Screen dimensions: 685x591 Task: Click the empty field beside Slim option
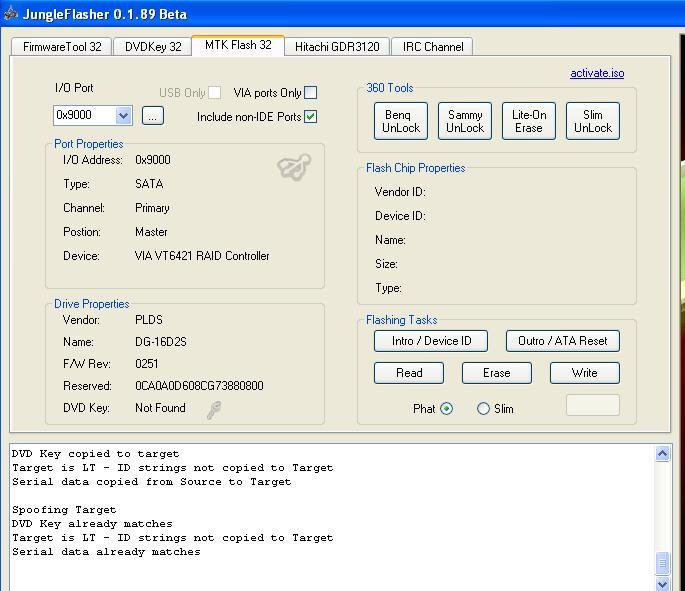click(592, 405)
